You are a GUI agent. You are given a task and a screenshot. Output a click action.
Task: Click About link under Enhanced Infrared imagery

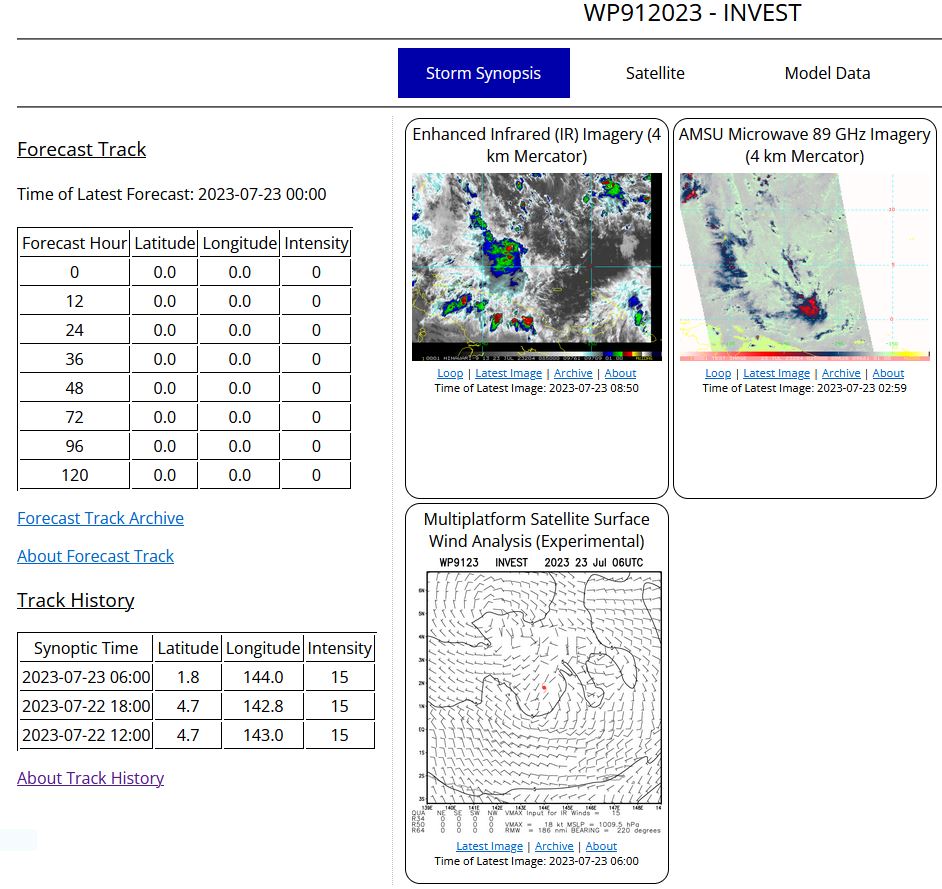[x=620, y=373]
